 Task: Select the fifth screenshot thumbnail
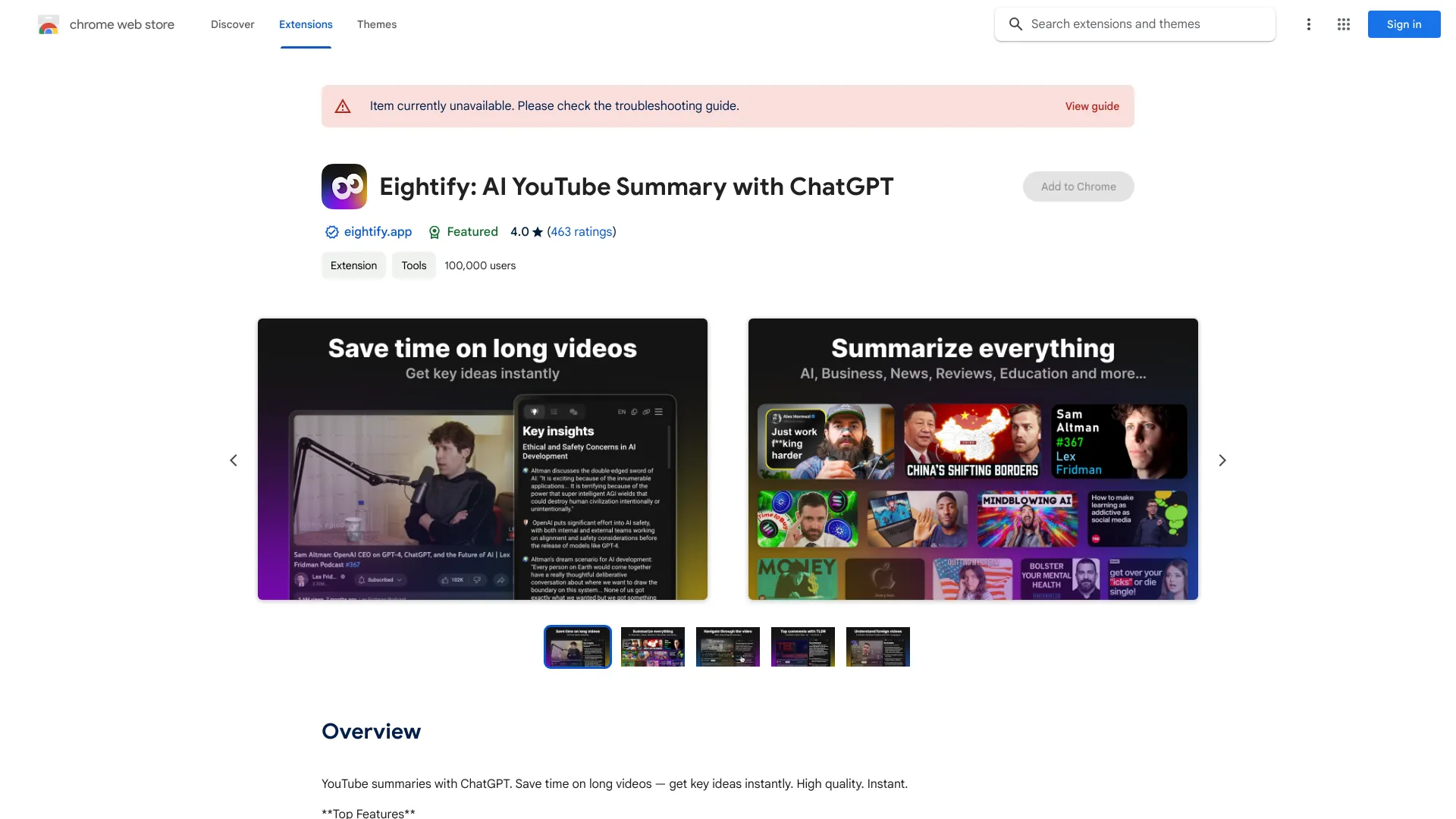[x=877, y=647]
